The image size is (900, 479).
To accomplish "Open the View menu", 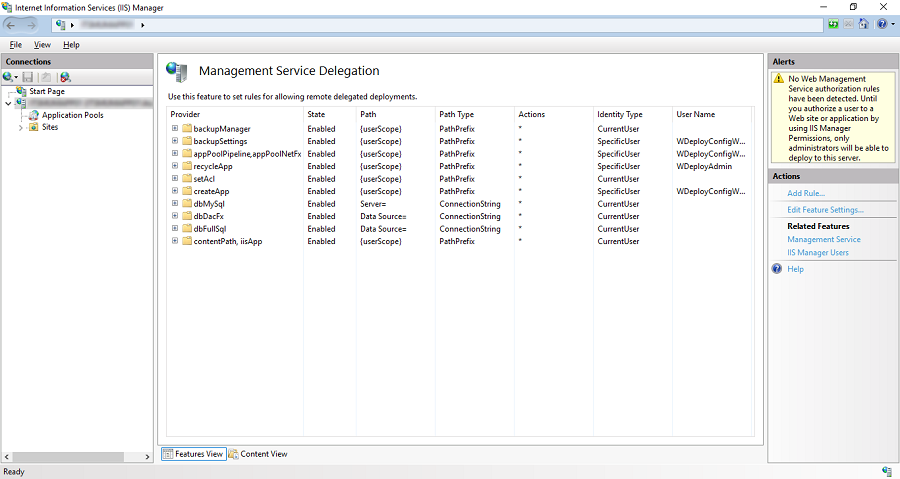I will 42,45.
